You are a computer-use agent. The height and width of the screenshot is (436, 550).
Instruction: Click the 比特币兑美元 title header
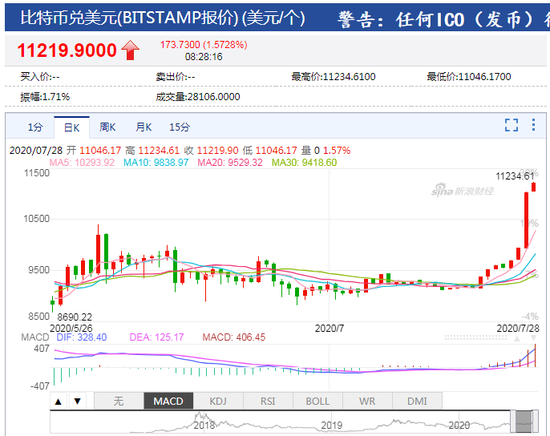[x=163, y=18]
